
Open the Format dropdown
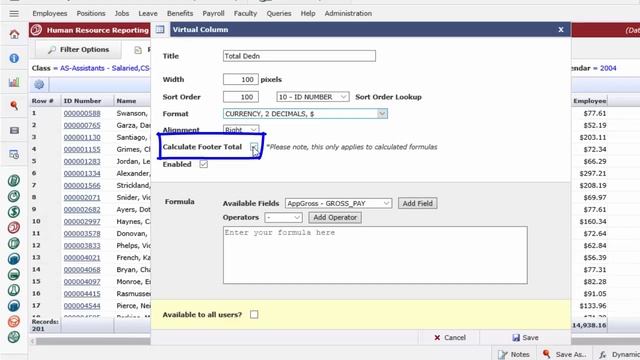coord(305,114)
